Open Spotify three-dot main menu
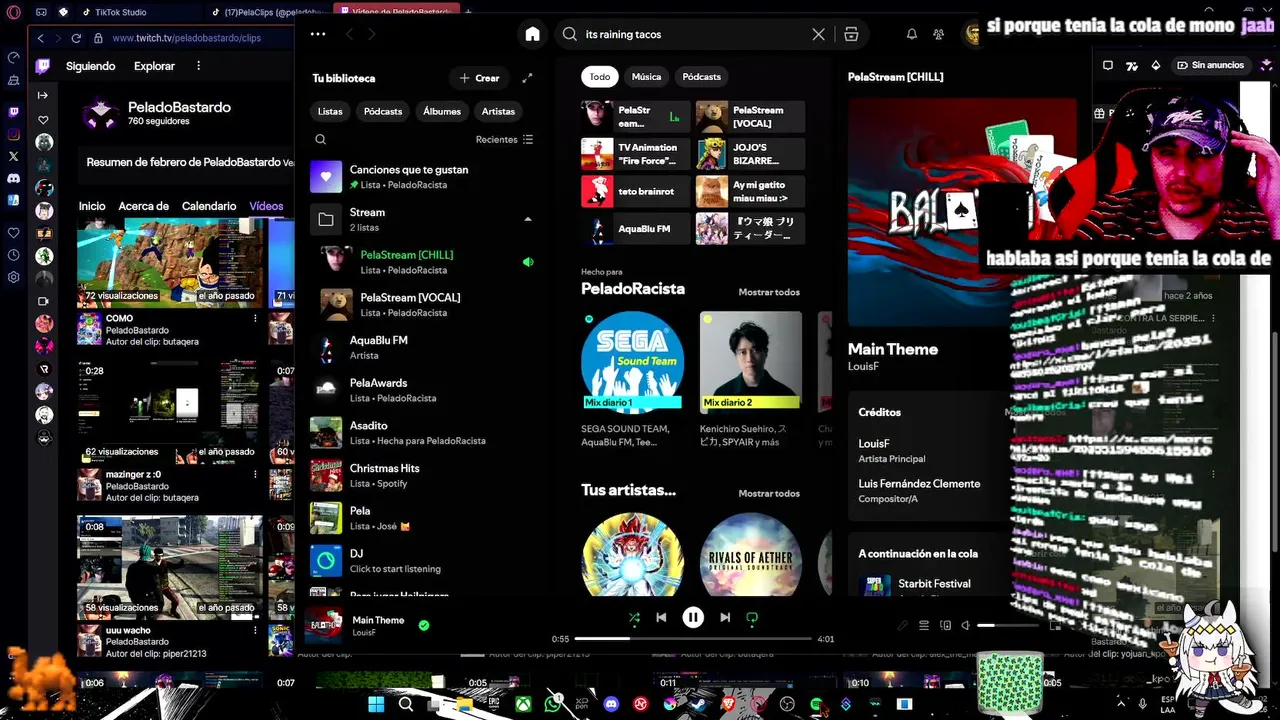The width and height of the screenshot is (1280, 720). [318, 34]
